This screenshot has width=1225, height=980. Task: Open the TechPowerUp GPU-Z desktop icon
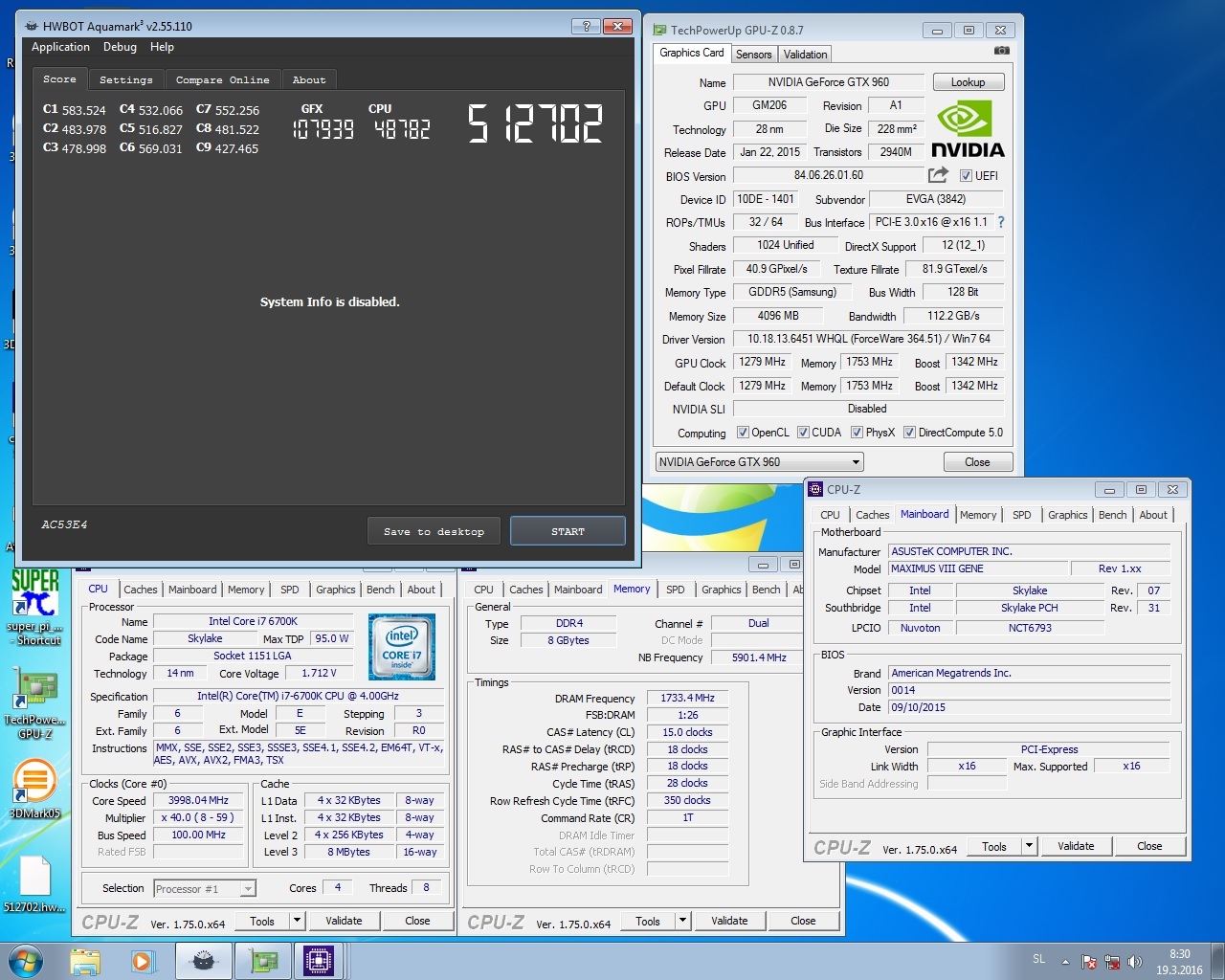34,703
